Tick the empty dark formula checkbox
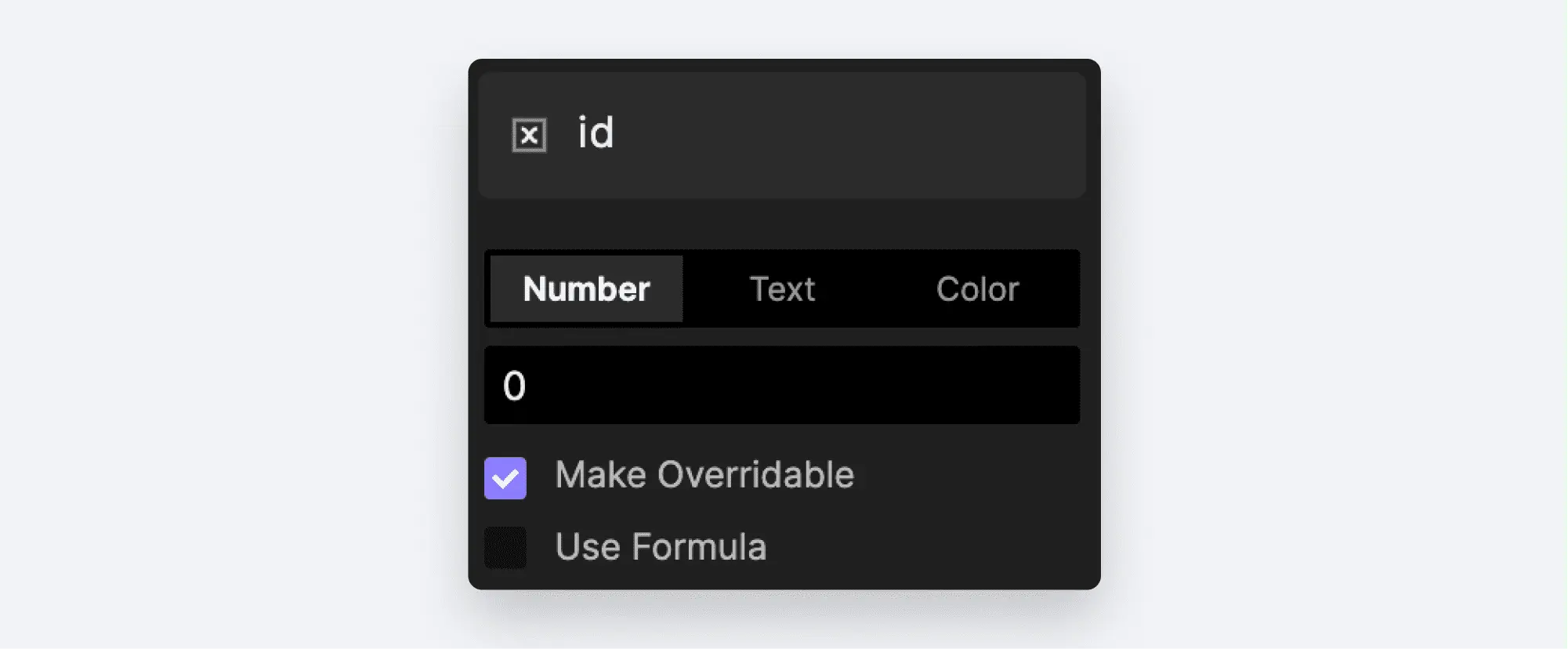This screenshot has height=649, width=1568. coord(505,547)
